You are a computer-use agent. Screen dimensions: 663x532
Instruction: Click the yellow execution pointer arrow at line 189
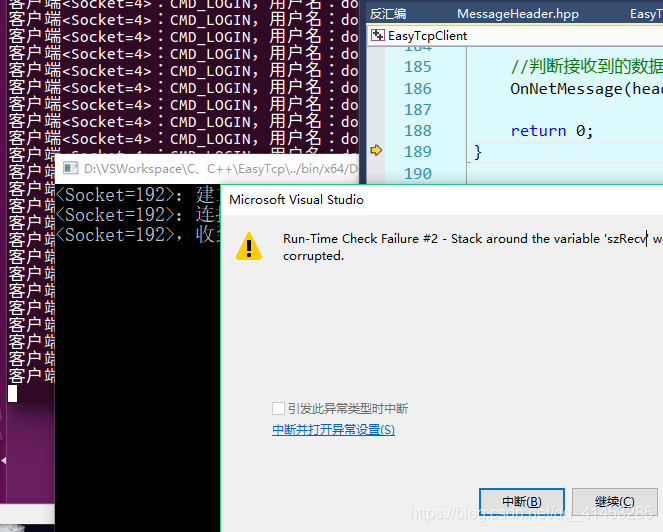click(x=376, y=150)
